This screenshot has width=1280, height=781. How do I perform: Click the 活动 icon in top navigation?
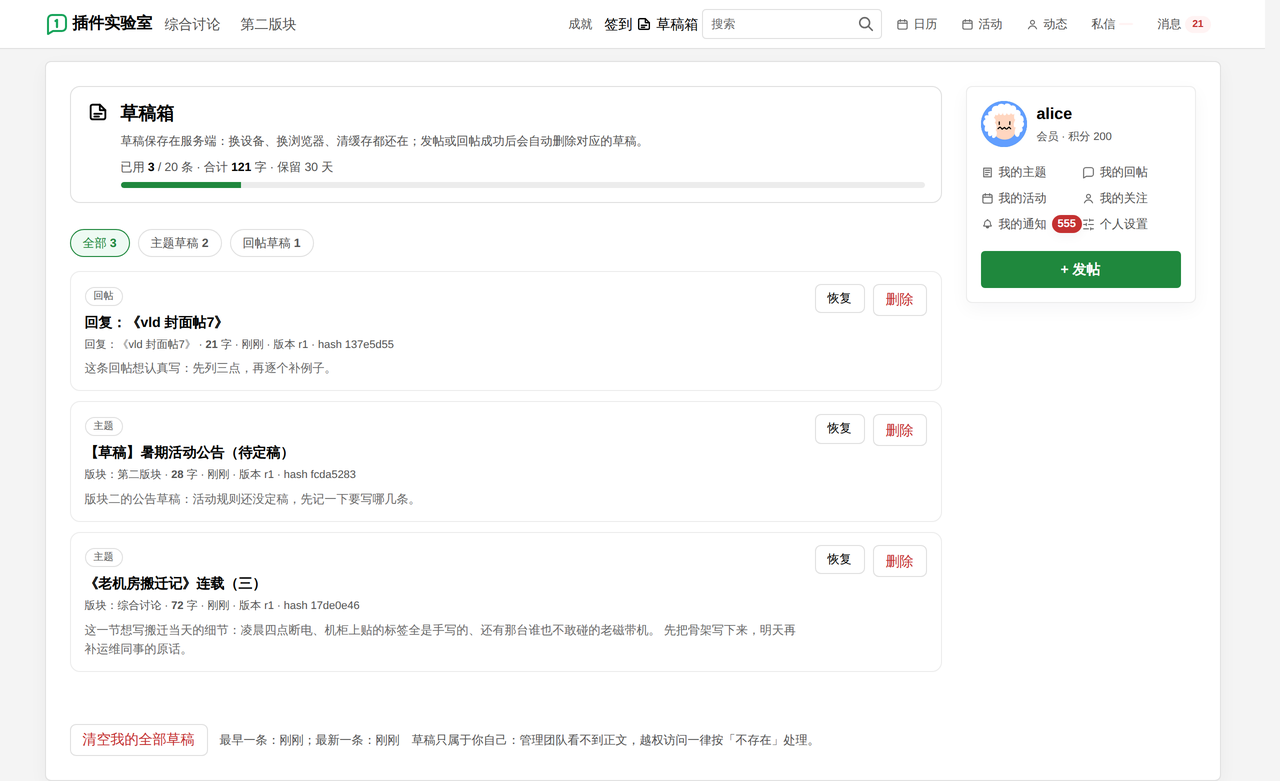[x=967, y=24]
